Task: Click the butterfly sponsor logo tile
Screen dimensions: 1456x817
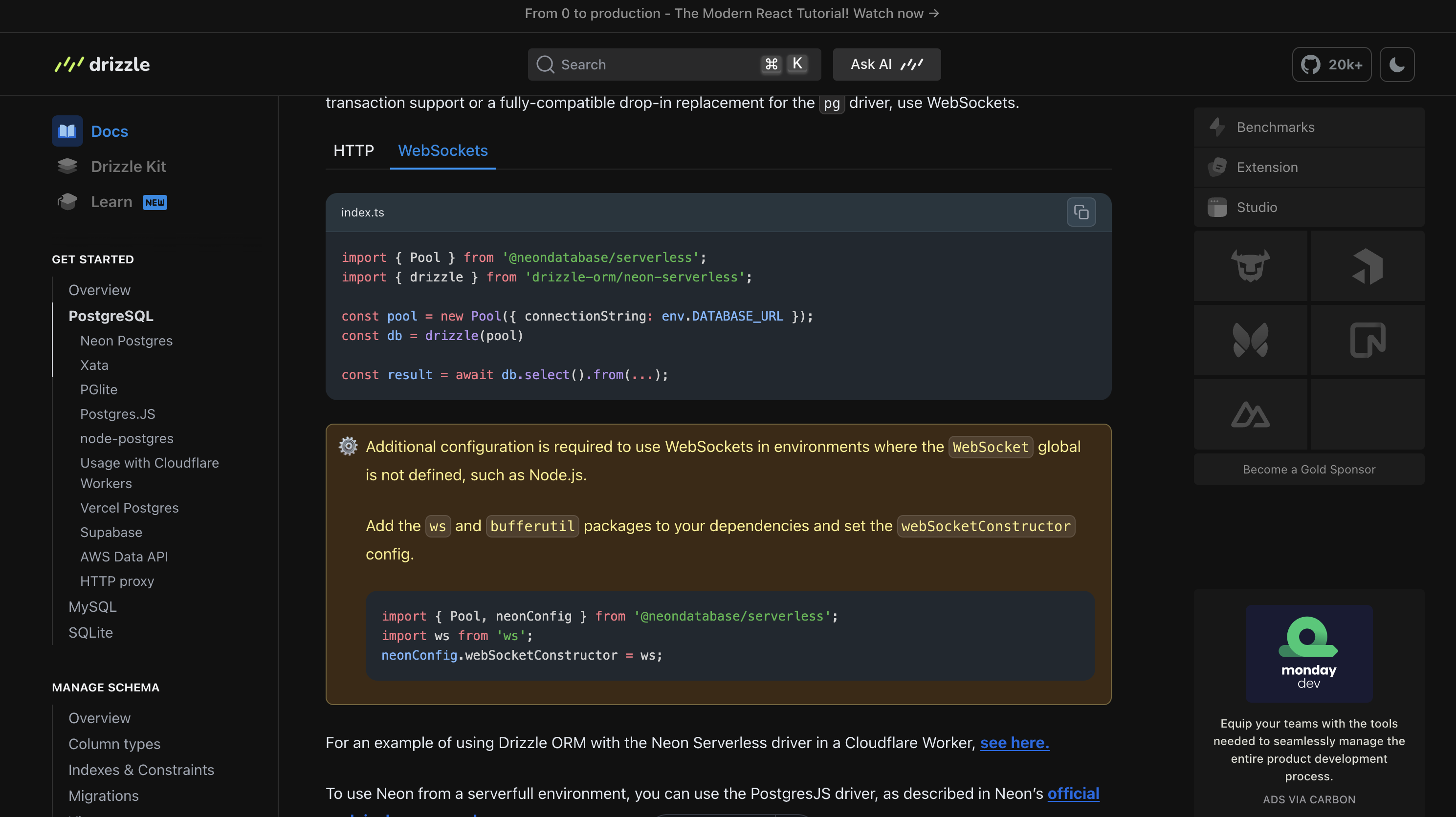Action: [x=1250, y=340]
